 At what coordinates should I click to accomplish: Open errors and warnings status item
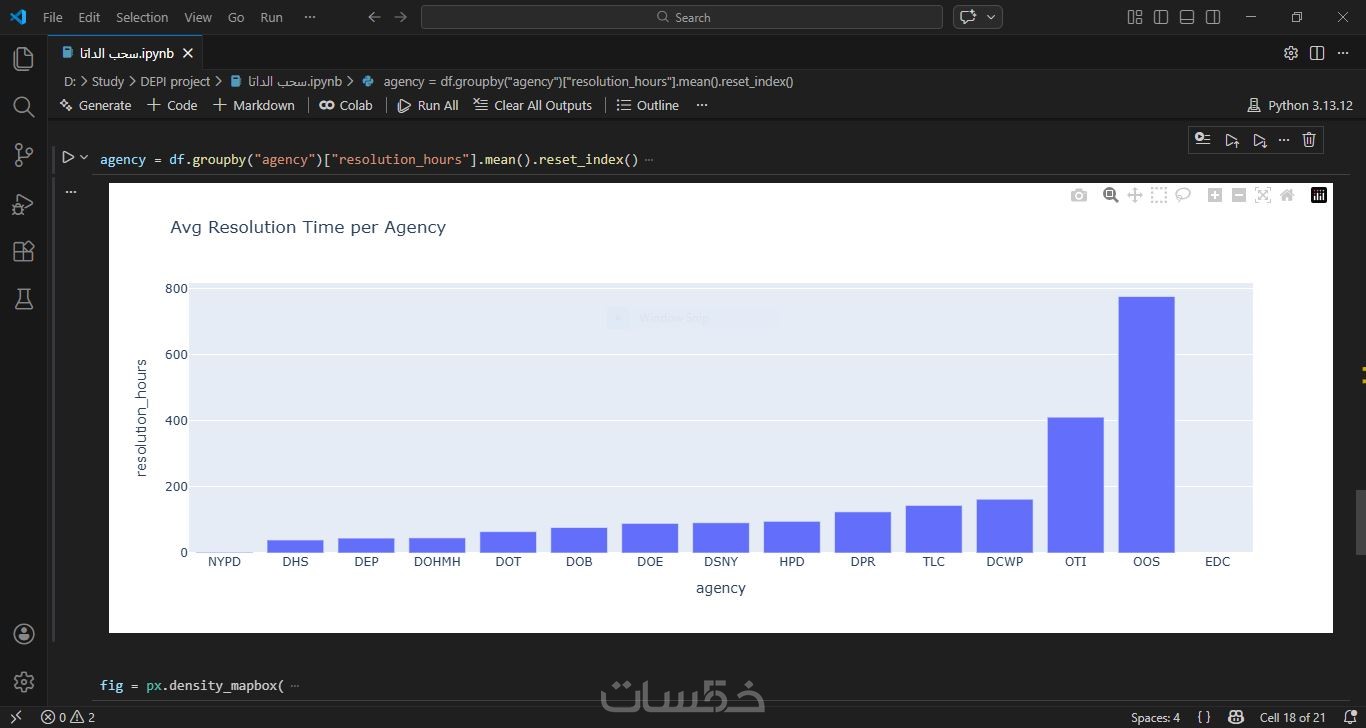tap(68, 717)
